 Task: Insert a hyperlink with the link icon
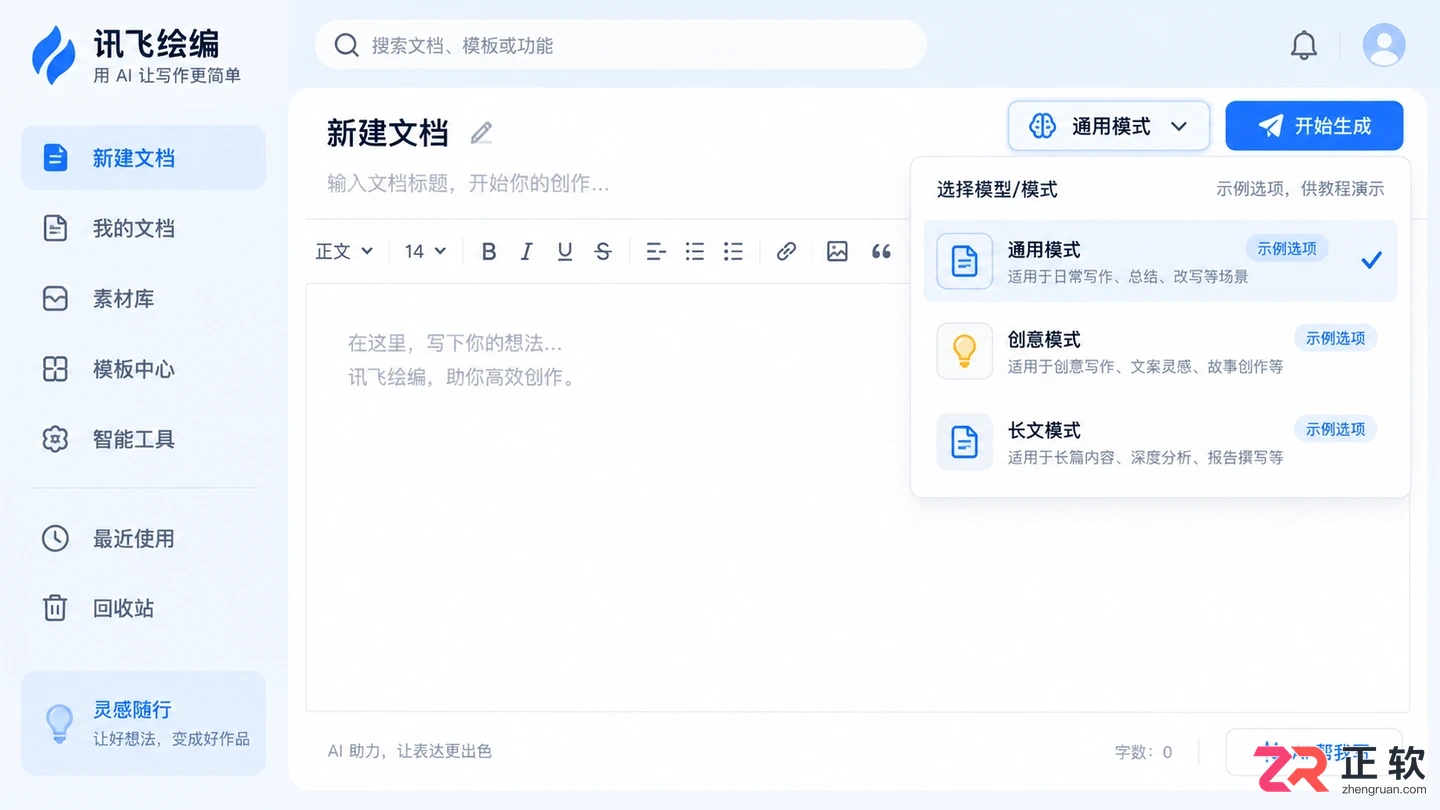[787, 252]
